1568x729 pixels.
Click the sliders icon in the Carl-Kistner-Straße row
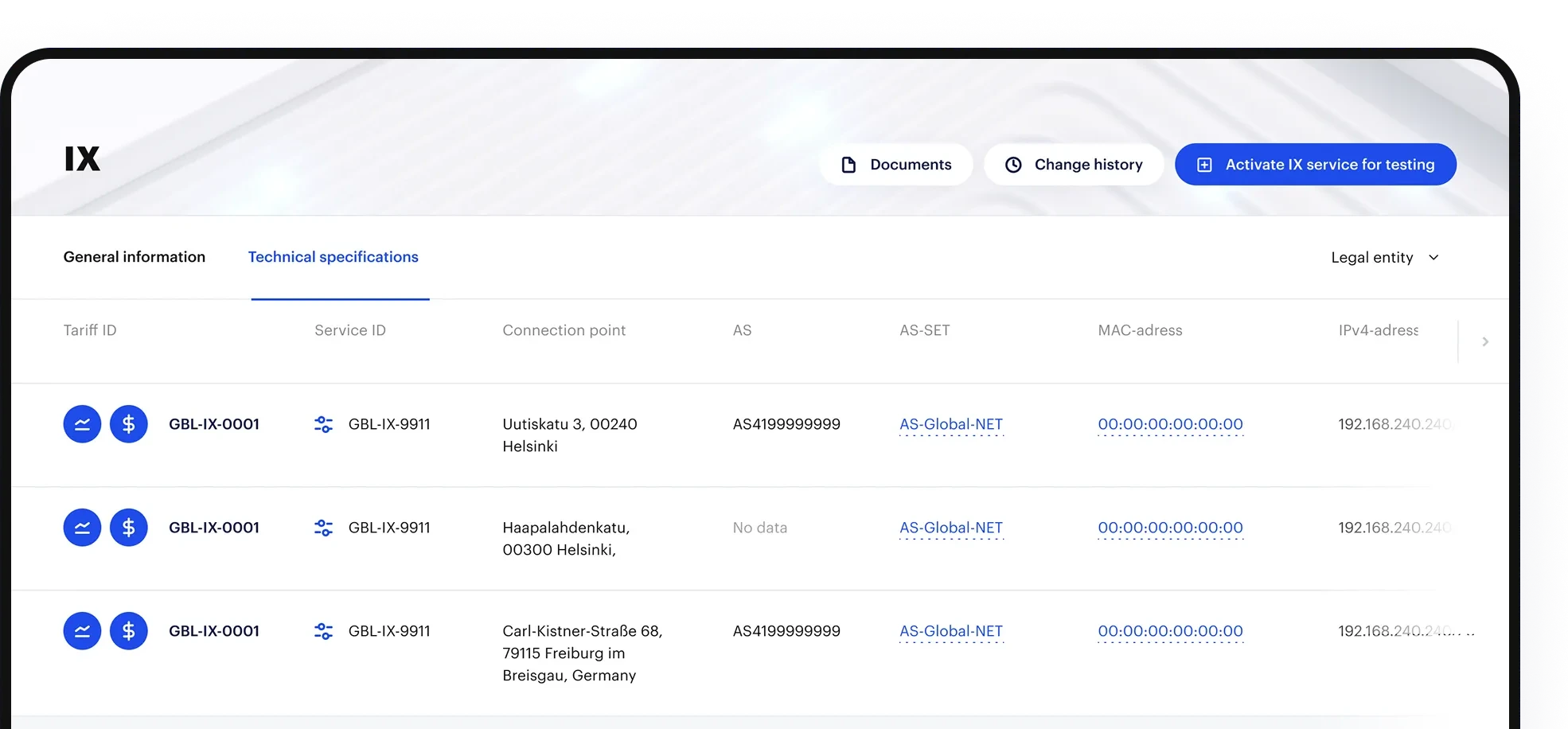pyautogui.click(x=323, y=631)
